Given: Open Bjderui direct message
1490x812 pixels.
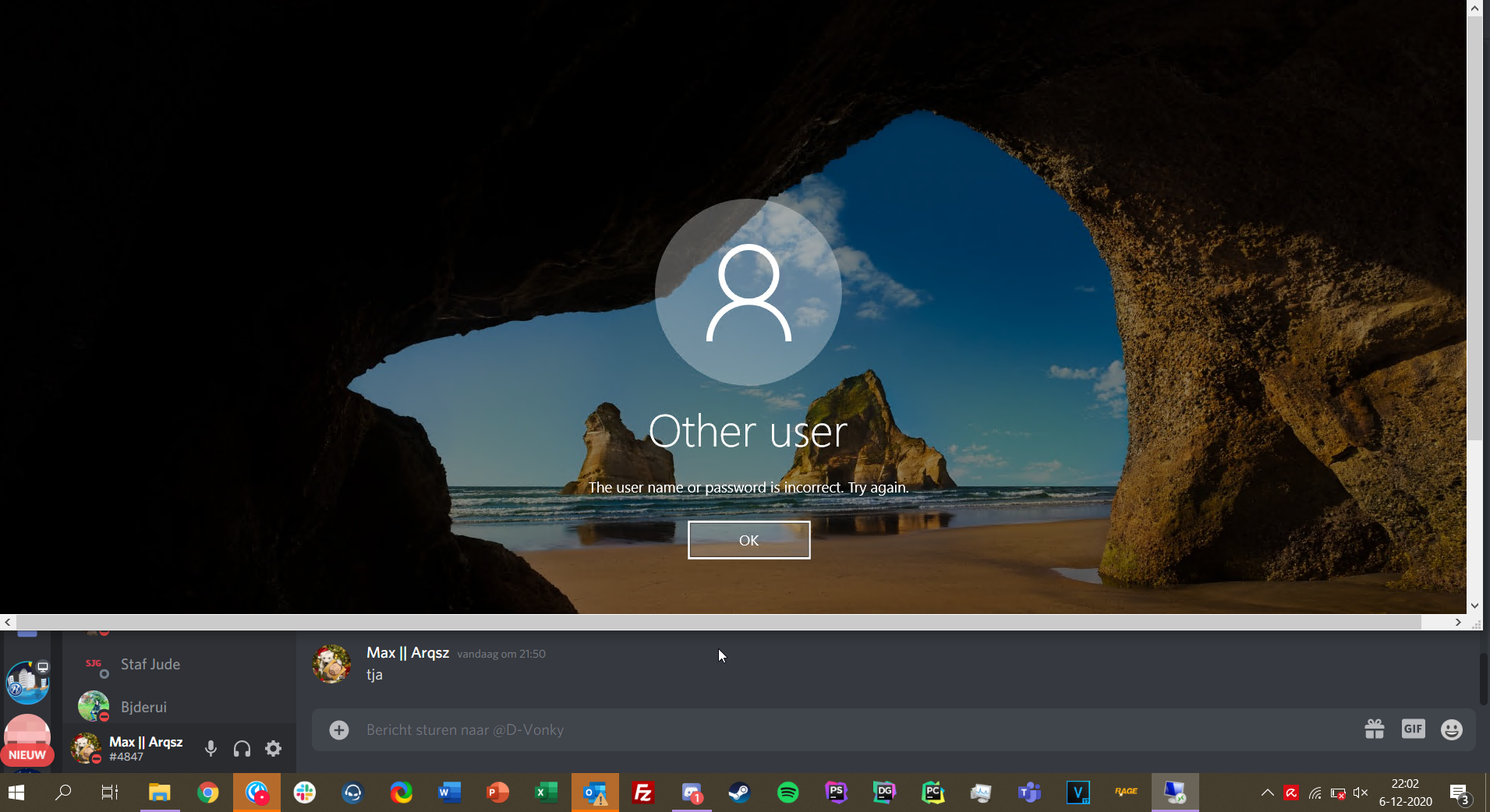Looking at the screenshot, I should tap(144, 707).
